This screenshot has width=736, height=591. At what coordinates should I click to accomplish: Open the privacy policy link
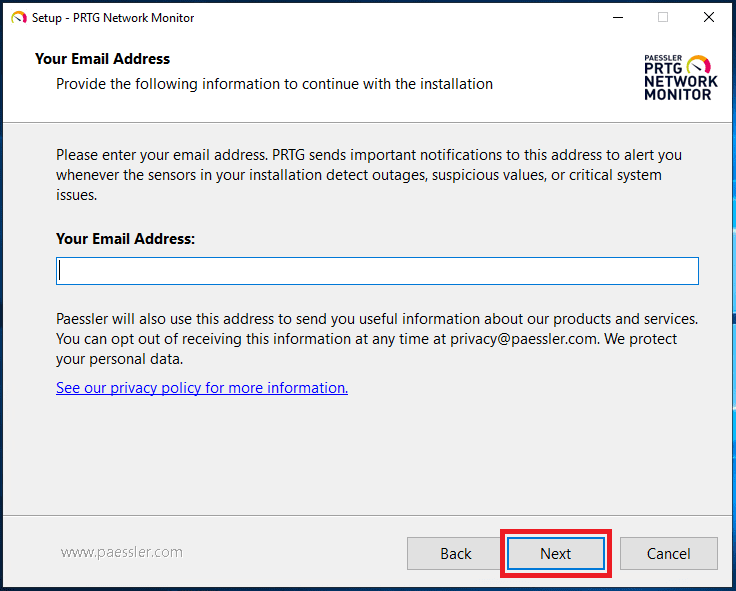[202, 388]
